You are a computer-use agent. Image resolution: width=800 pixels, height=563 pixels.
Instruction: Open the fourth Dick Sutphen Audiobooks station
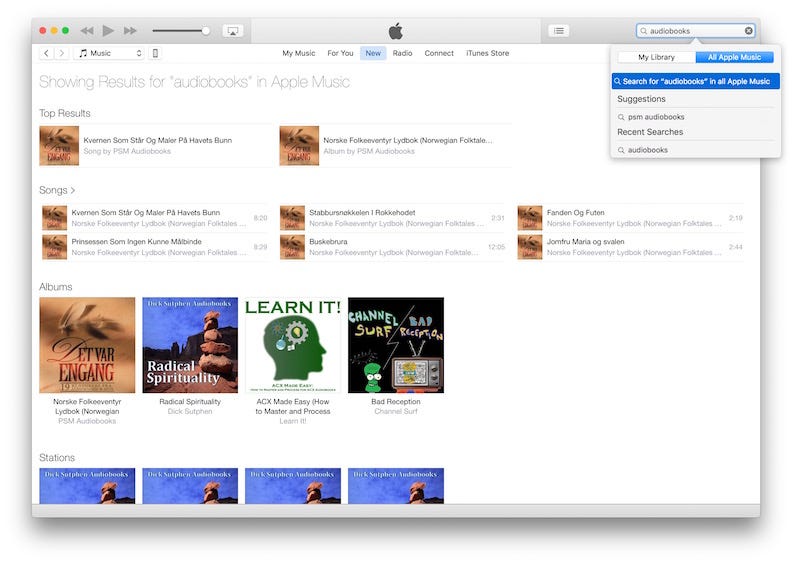point(396,486)
